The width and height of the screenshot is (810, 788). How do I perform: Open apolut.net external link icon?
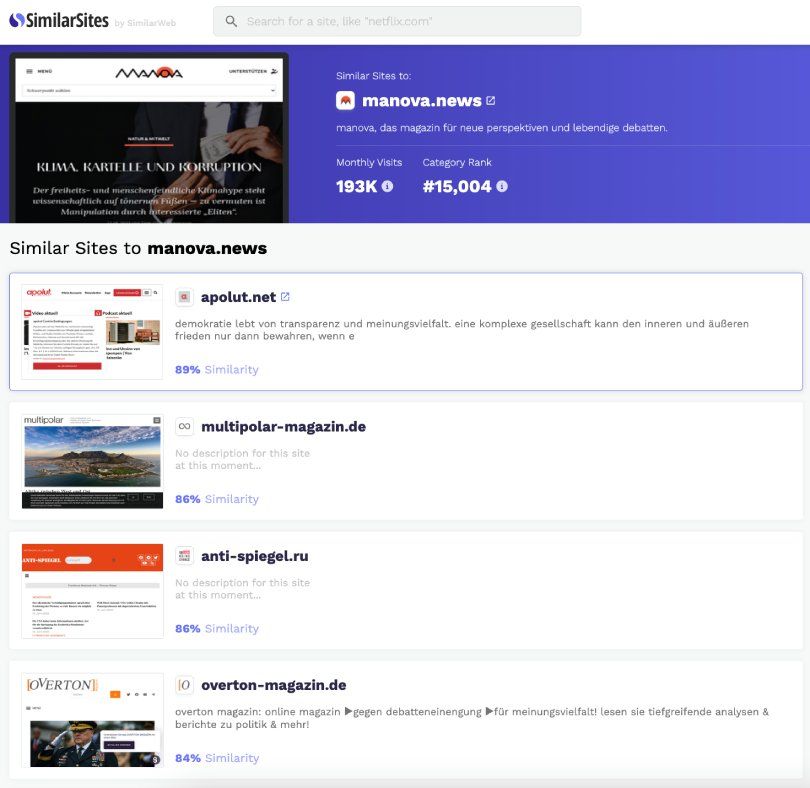(x=285, y=297)
